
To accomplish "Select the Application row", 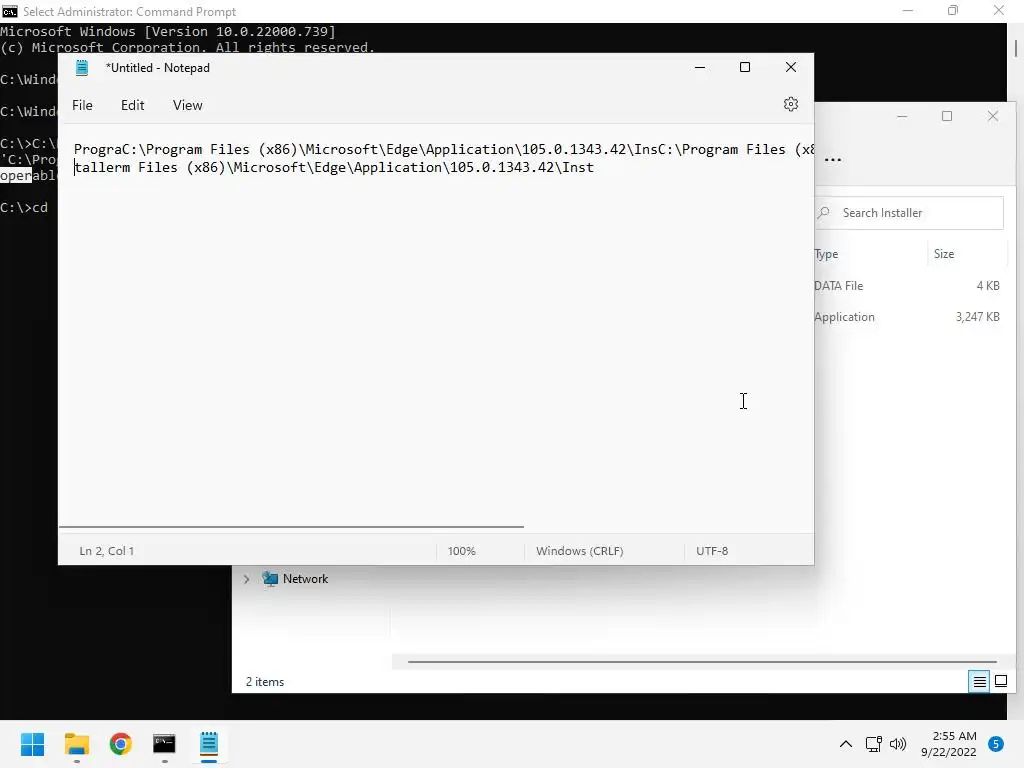I will tap(907, 317).
